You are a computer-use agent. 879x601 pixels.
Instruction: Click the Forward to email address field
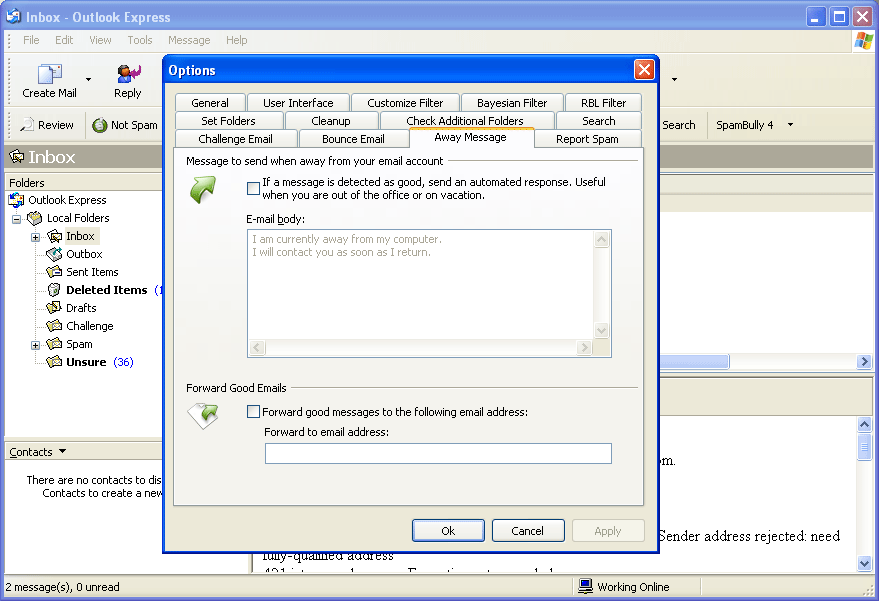(438, 453)
